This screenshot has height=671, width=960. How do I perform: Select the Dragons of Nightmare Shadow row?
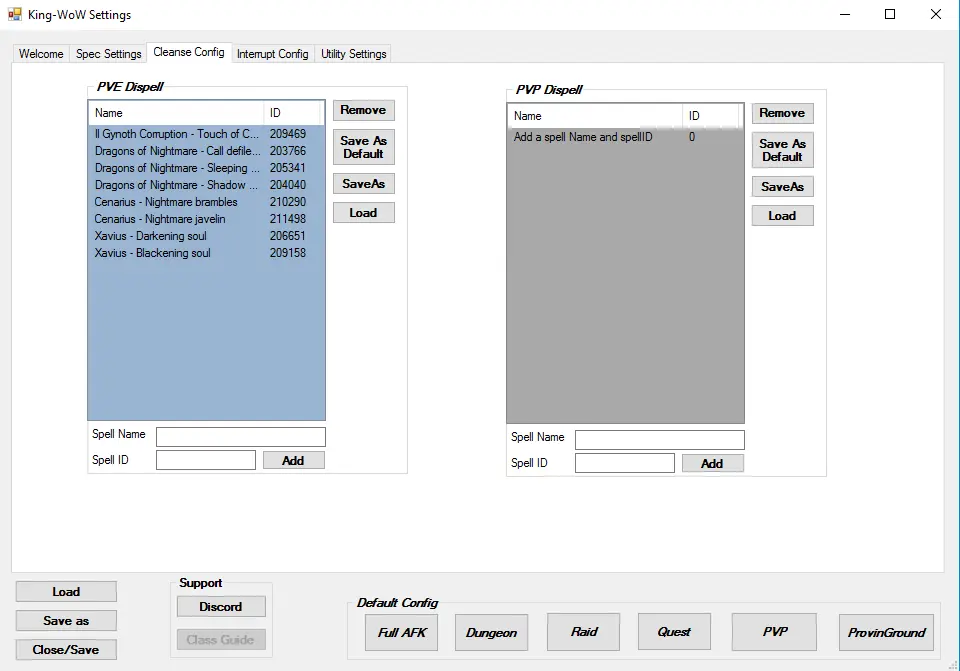[206, 185]
